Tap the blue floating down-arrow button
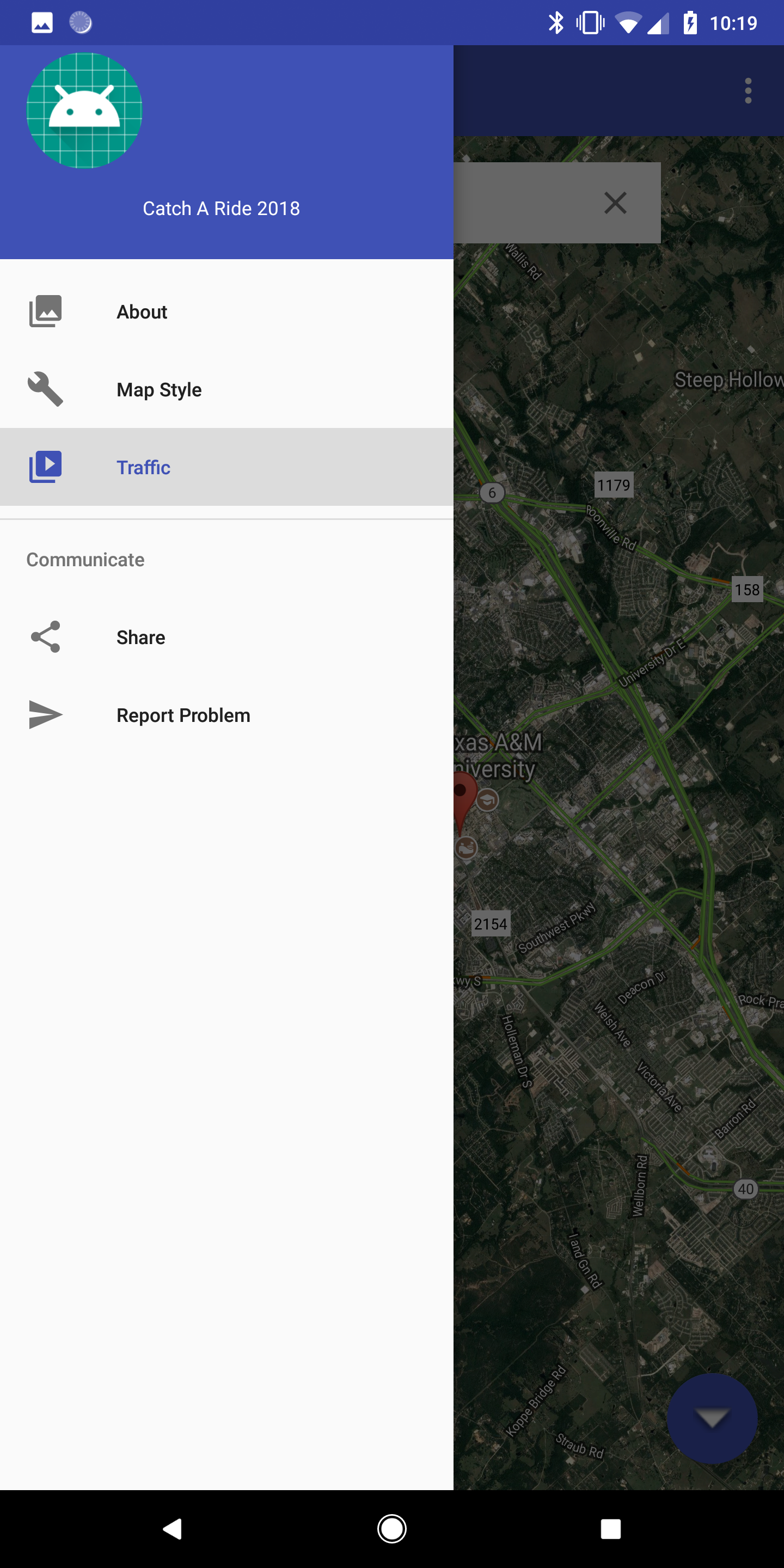The image size is (784, 1568). click(712, 1418)
